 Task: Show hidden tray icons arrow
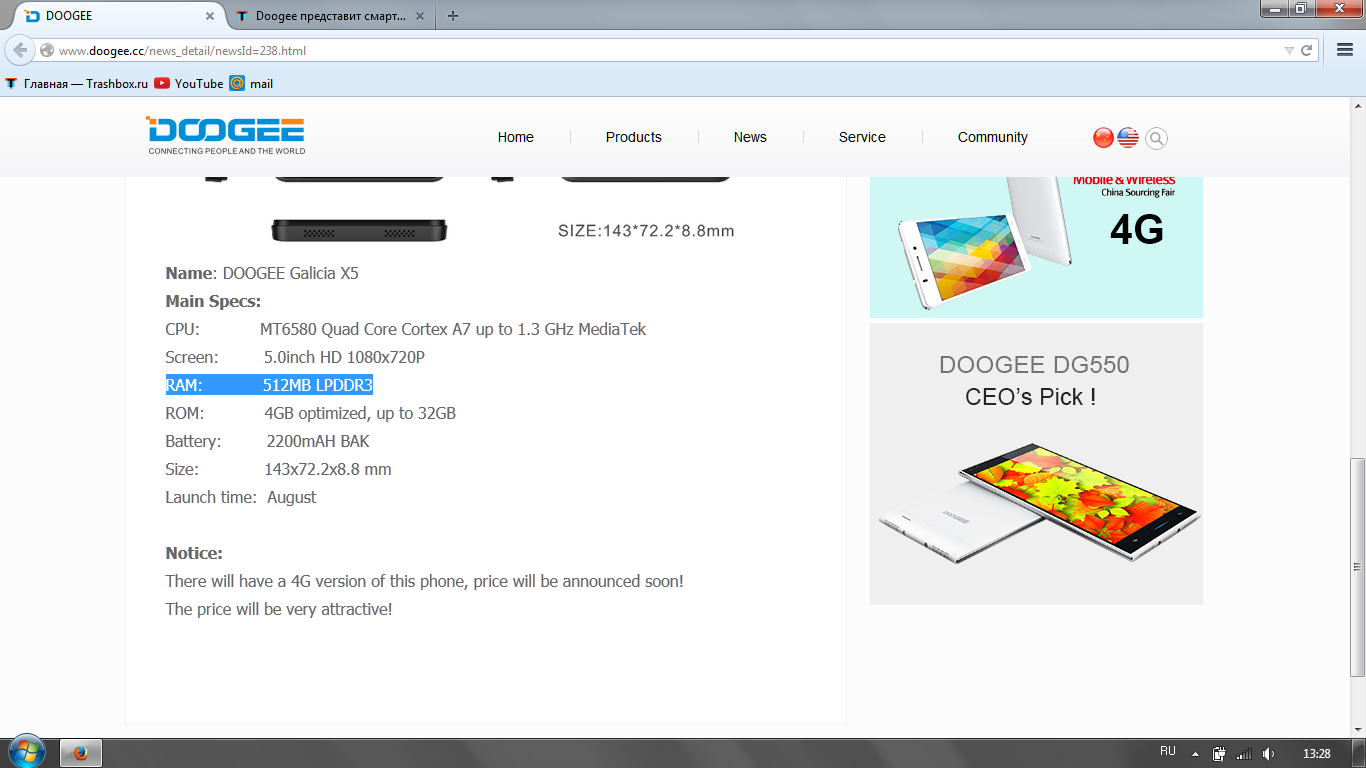pyautogui.click(x=1195, y=753)
